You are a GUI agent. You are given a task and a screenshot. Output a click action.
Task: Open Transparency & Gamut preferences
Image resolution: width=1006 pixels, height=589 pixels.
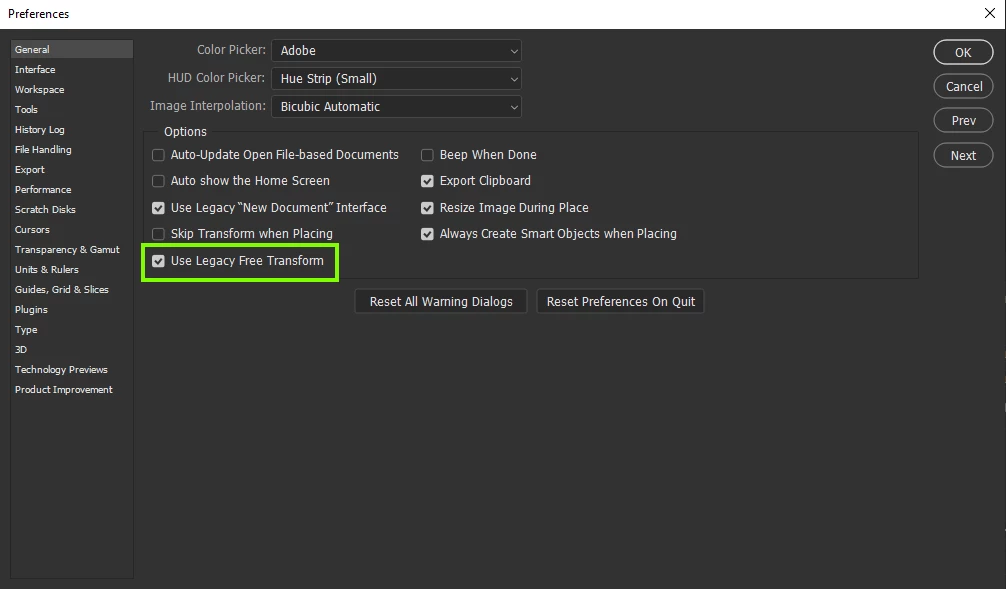67,250
